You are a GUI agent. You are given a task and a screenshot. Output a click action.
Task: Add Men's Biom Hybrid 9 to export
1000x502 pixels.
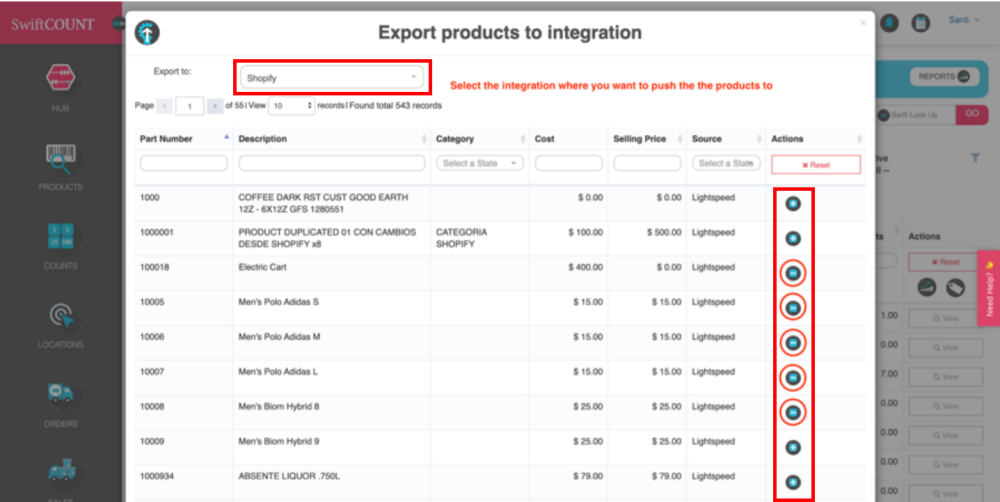coord(793,448)
